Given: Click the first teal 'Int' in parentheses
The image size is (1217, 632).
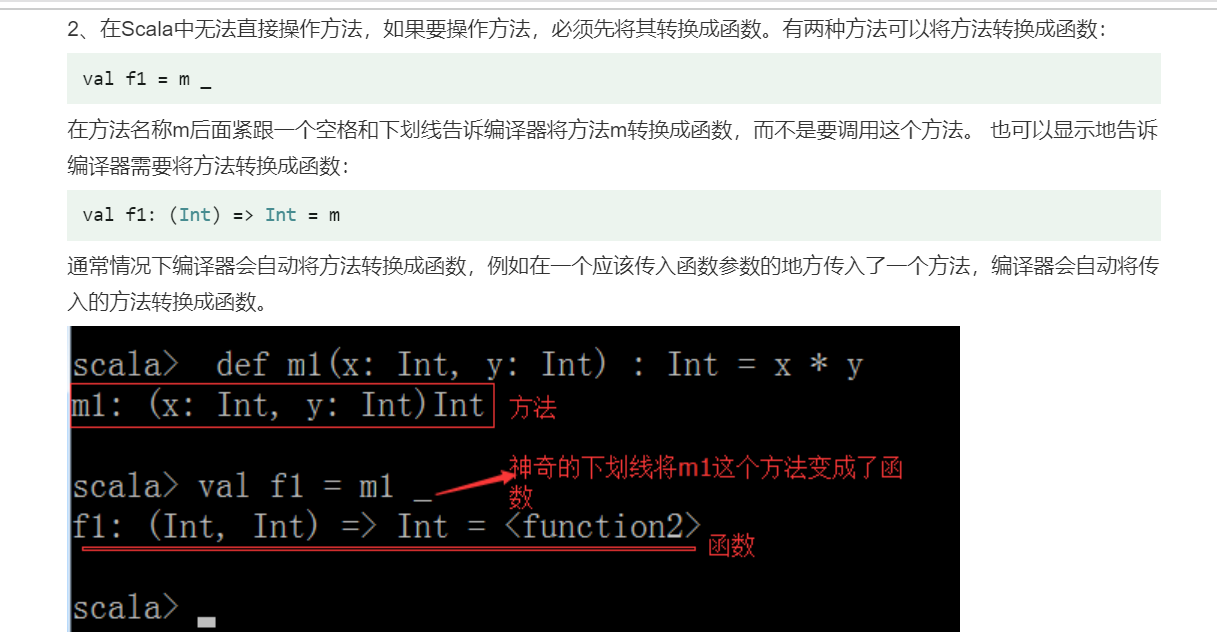Looking at the screenshot, I should click(195, 215).
